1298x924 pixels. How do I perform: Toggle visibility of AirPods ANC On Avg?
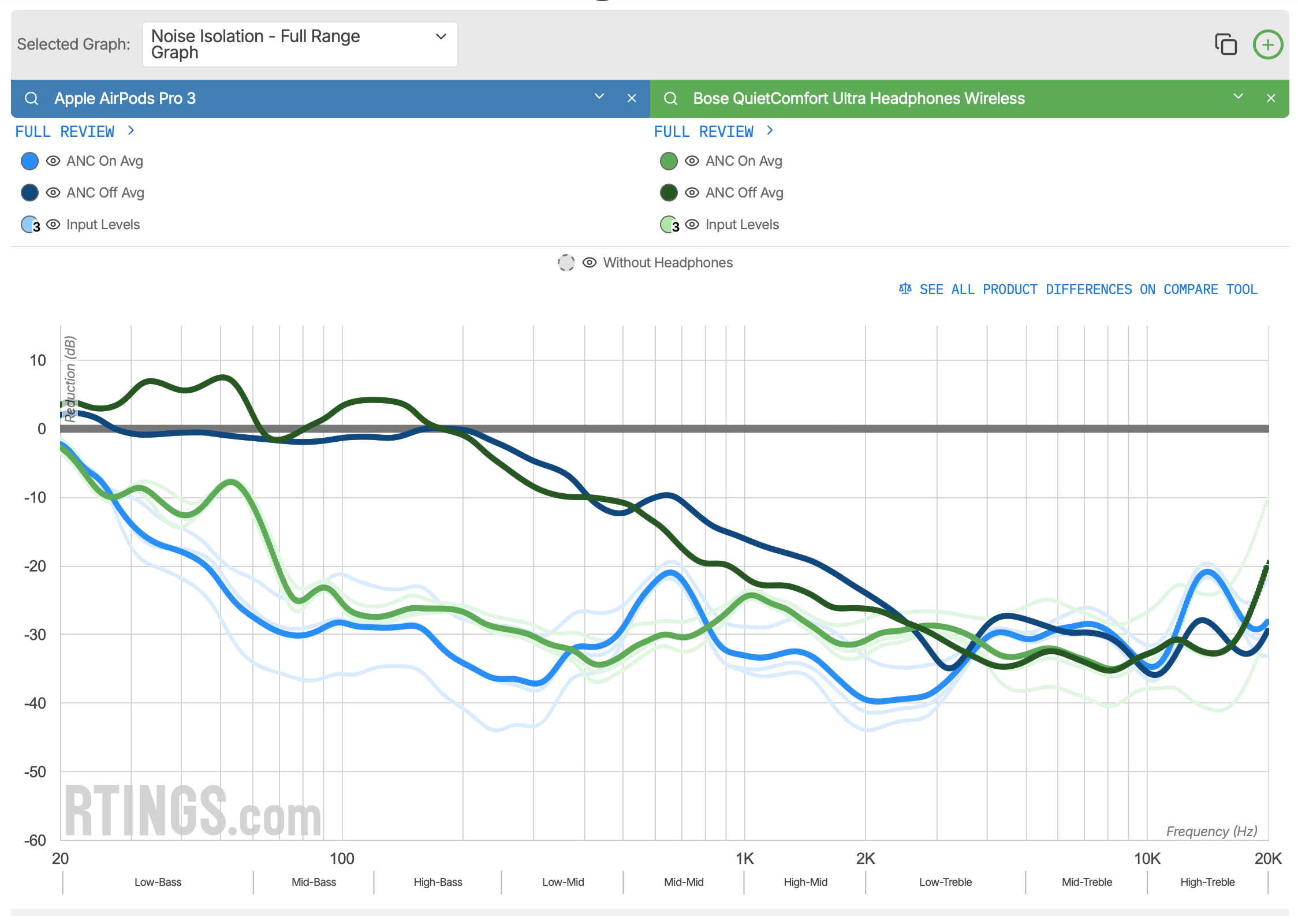pyautogui.click(x=53, y=161)
